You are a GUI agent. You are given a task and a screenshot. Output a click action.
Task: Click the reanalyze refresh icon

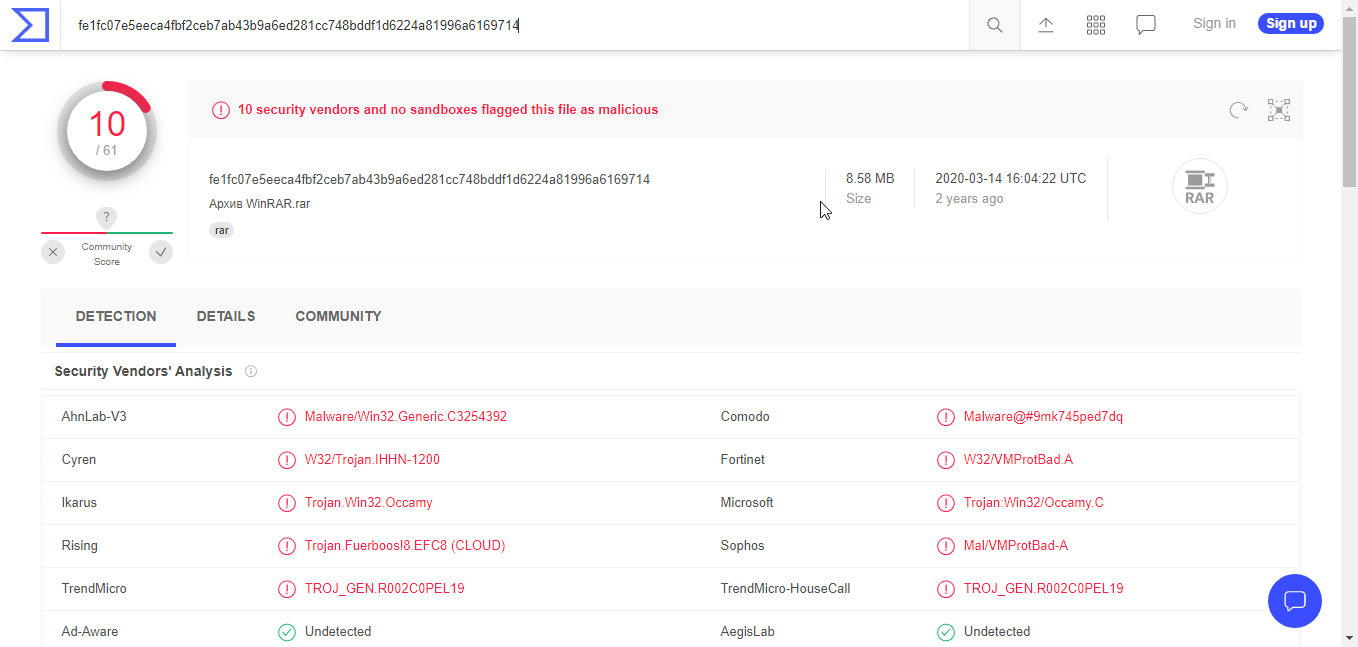1239,110
